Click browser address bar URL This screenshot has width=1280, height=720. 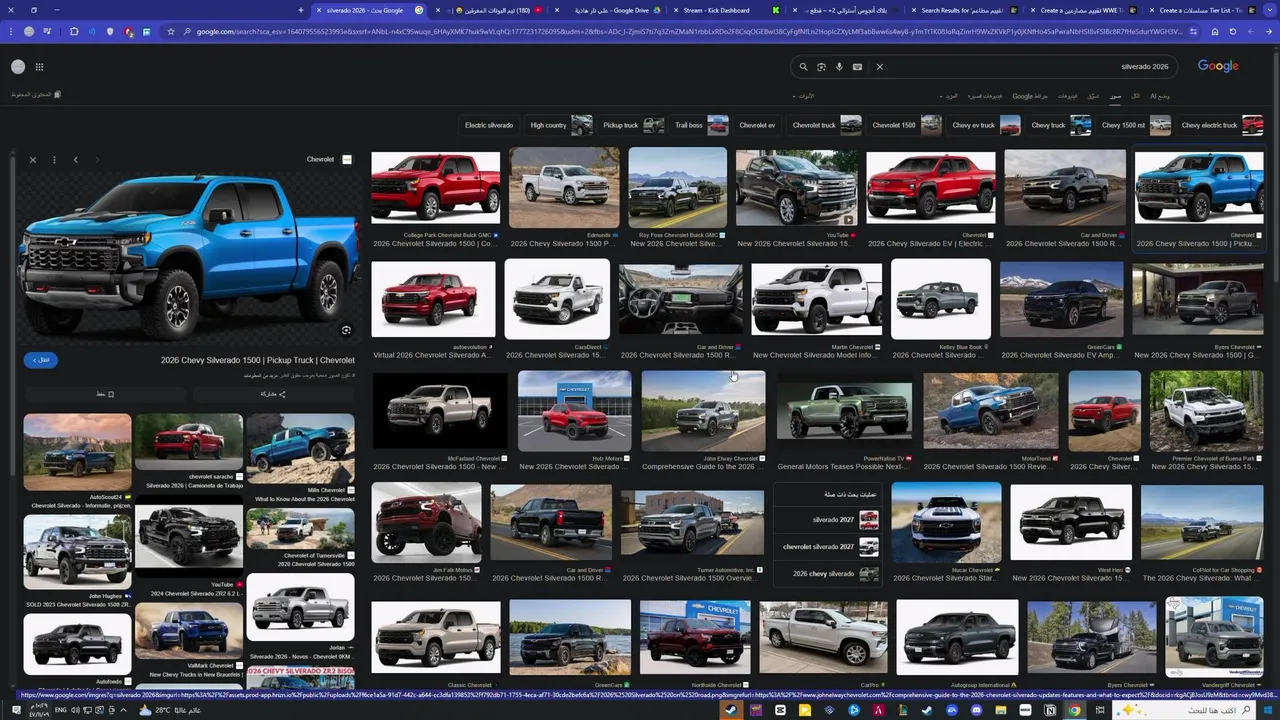click(x=690, y=32)
